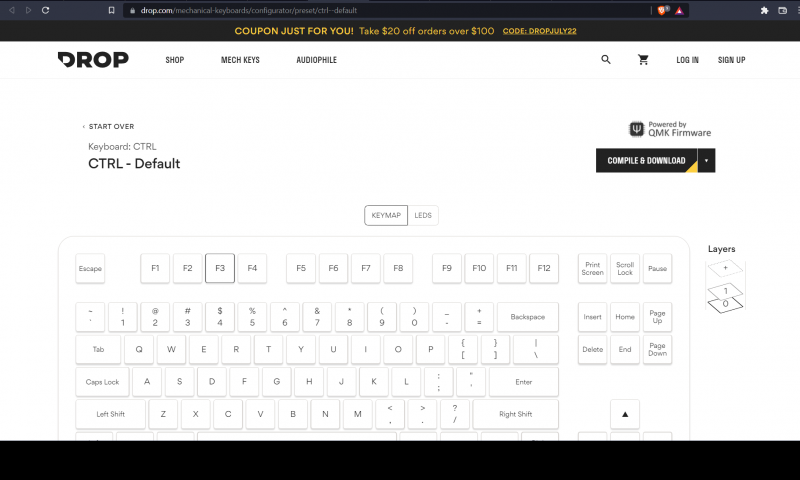Open the Brave shields icon
This screenshot has height=480, width=800.
pos(662,10)
